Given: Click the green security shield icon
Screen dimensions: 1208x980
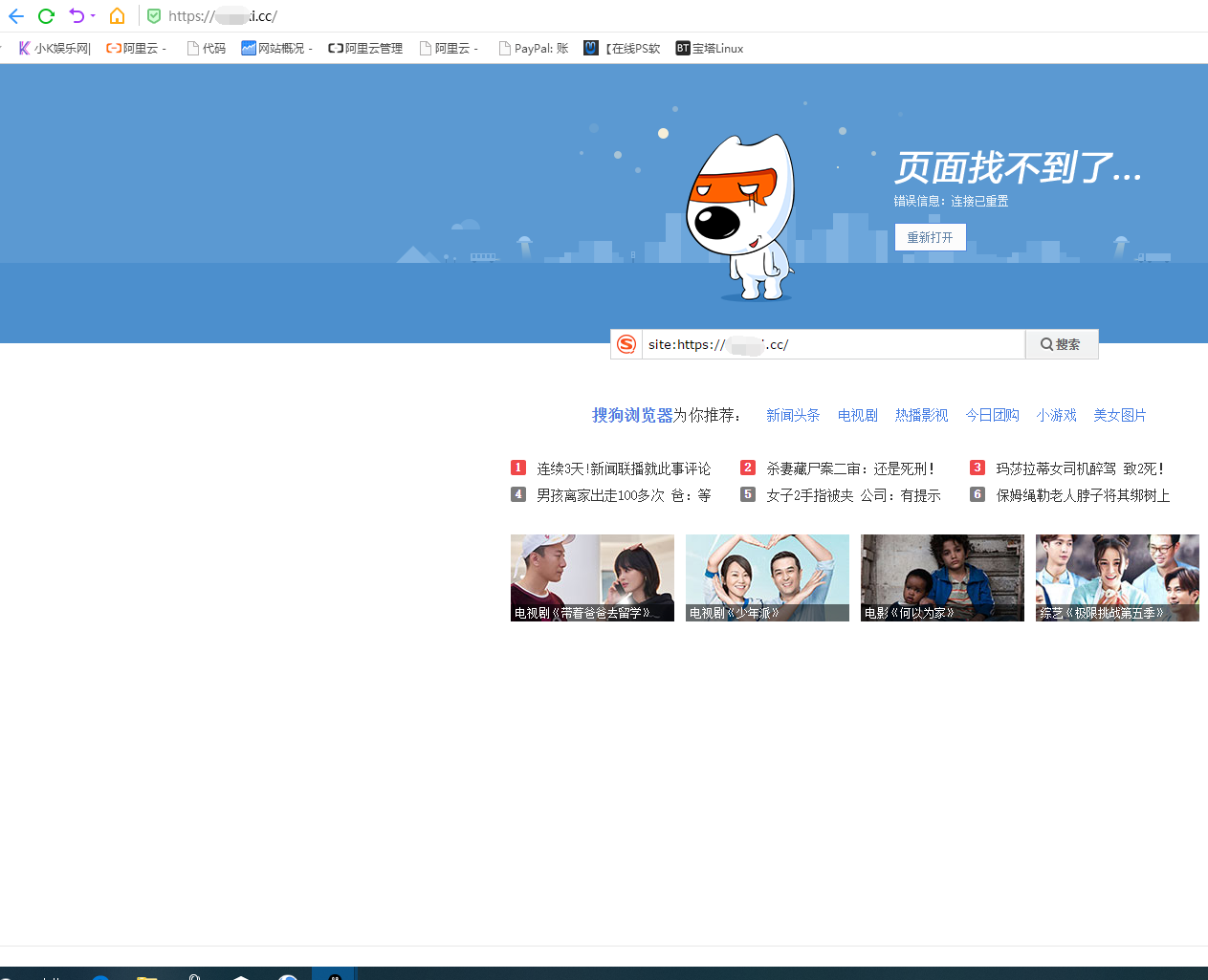Looking at the screenshot, I should point(154,16).
